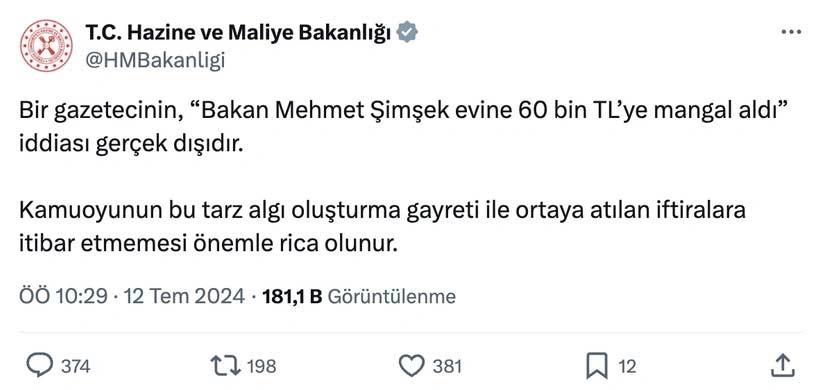Click the repost arrows icon
Image resolution: width=820 pixels, height=390 pixels.
coord(225,365)
